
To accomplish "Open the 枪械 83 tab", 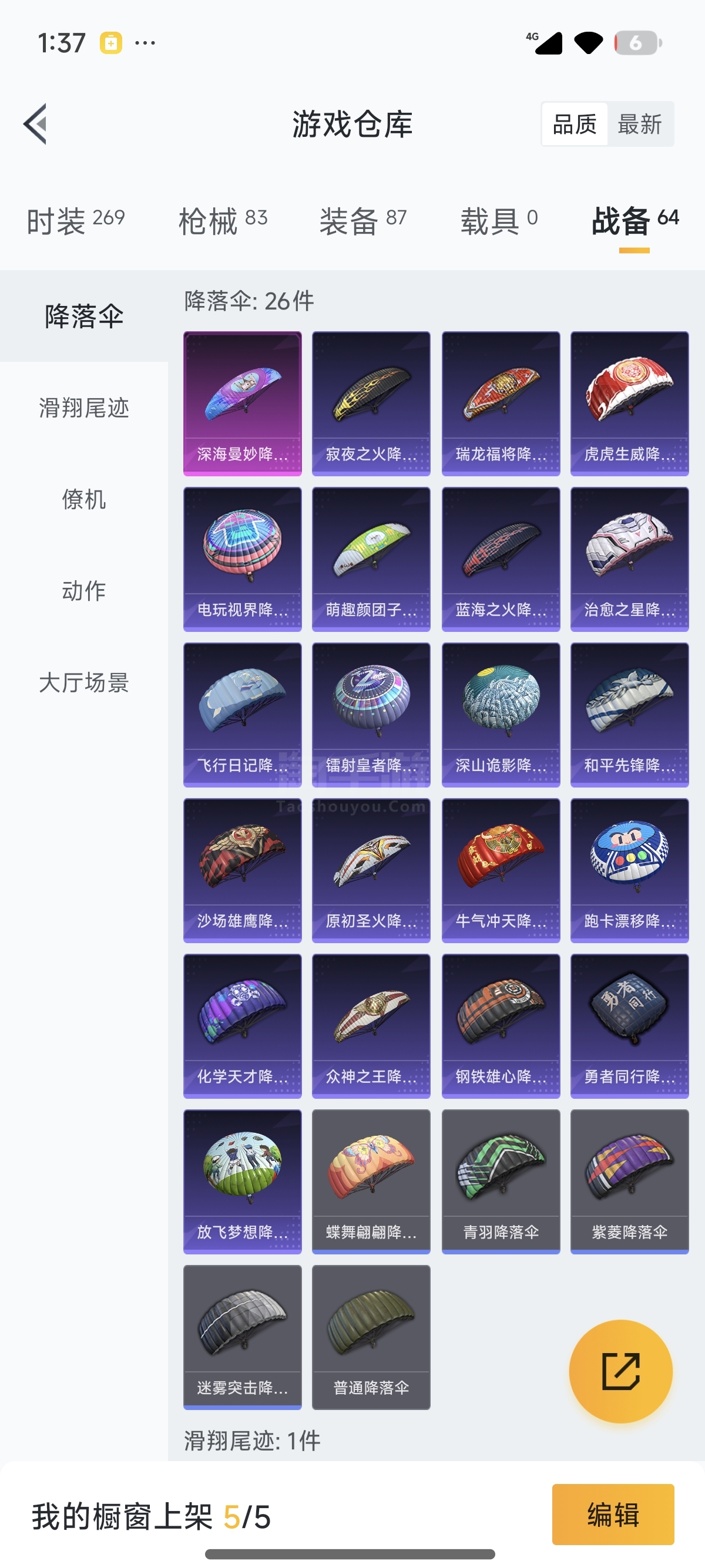I will 223,220.
